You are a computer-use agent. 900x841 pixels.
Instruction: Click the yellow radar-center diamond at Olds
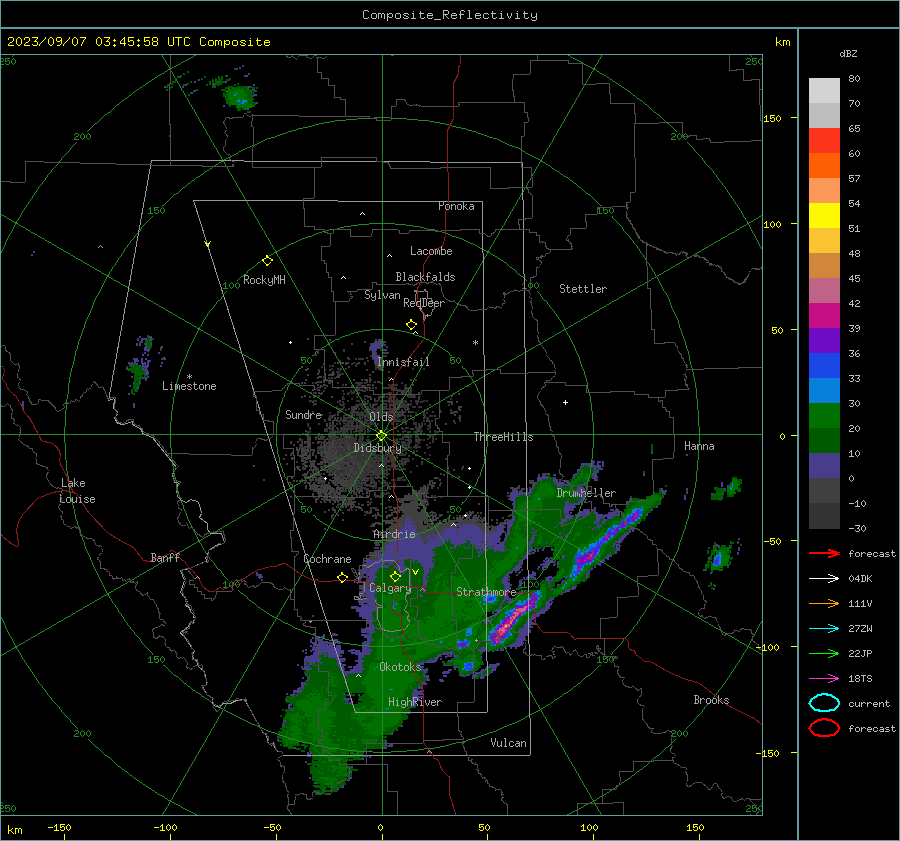381,436
